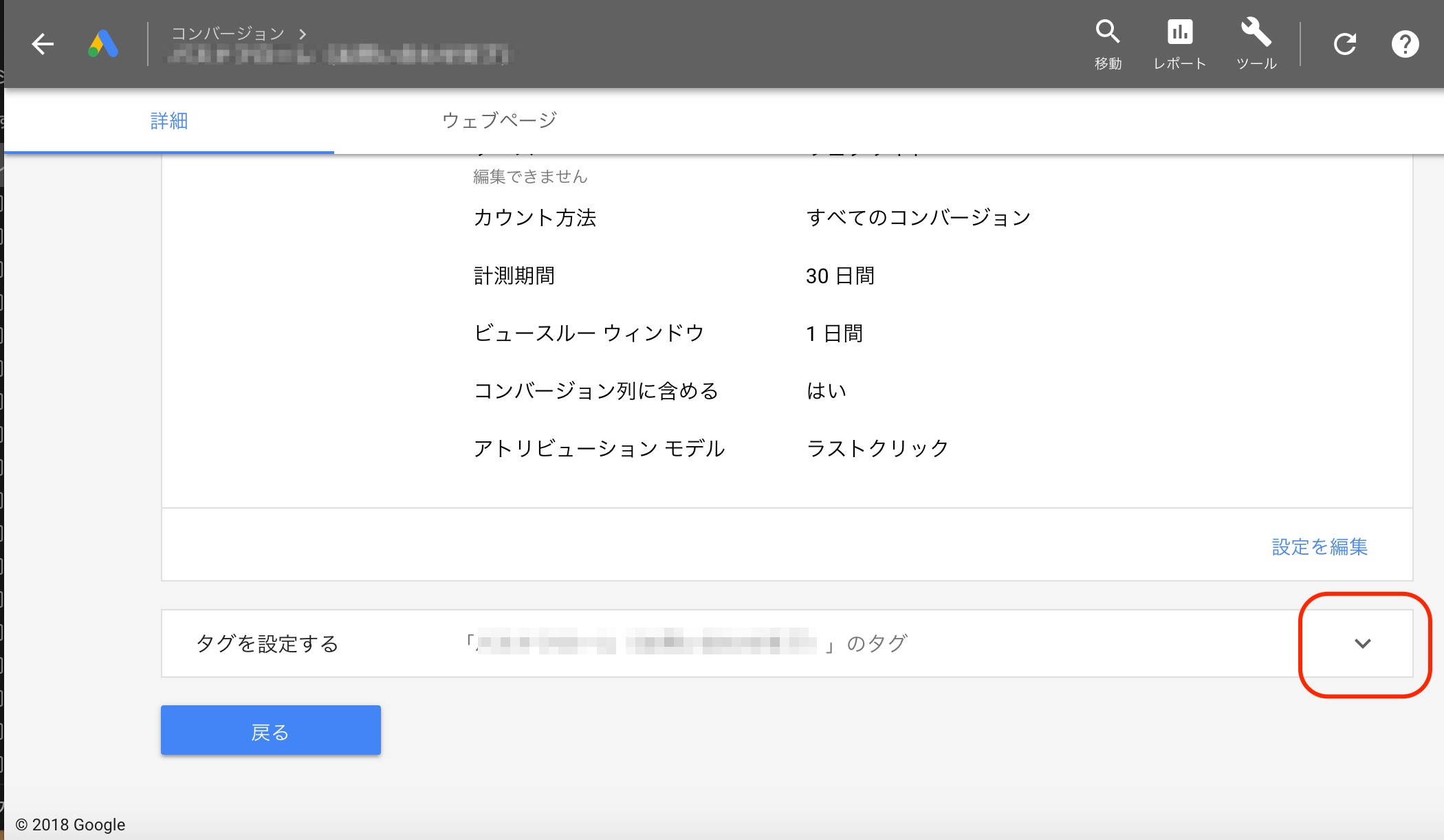The image size is (1444, 840).
Task: Open the ツール wrench icon
Action: tap(1256, 32)
